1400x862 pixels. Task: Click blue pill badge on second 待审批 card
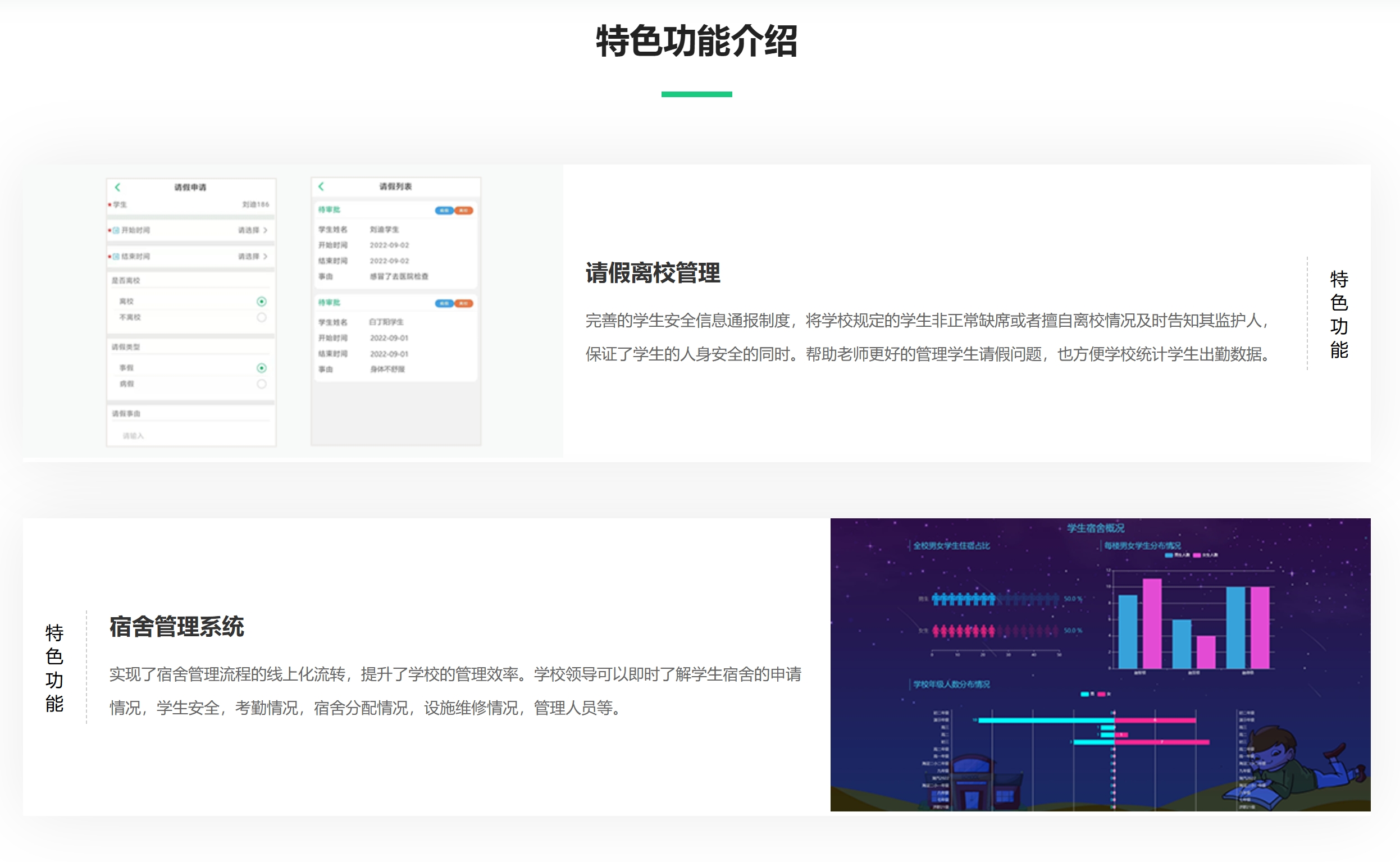click(444, 303)
